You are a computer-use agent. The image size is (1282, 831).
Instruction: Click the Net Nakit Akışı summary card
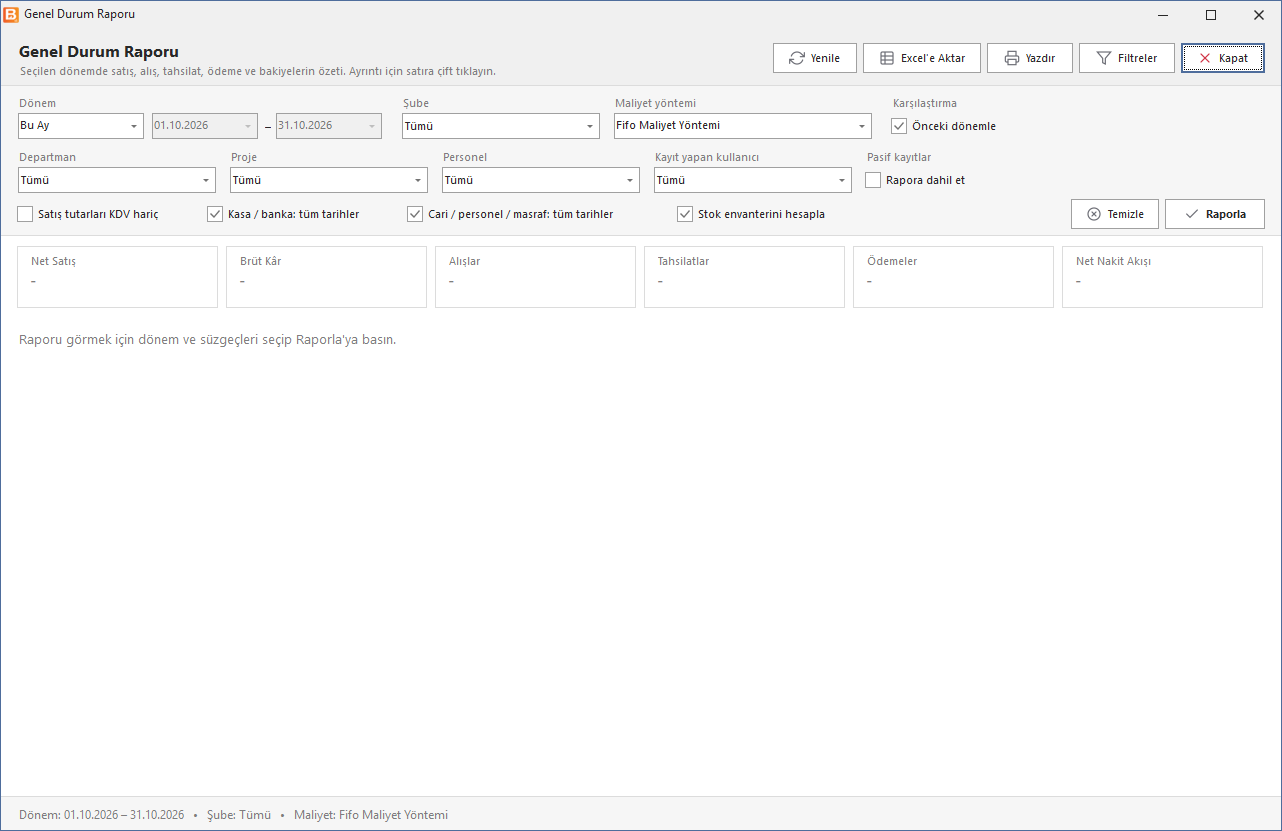tap(1162, 277)
